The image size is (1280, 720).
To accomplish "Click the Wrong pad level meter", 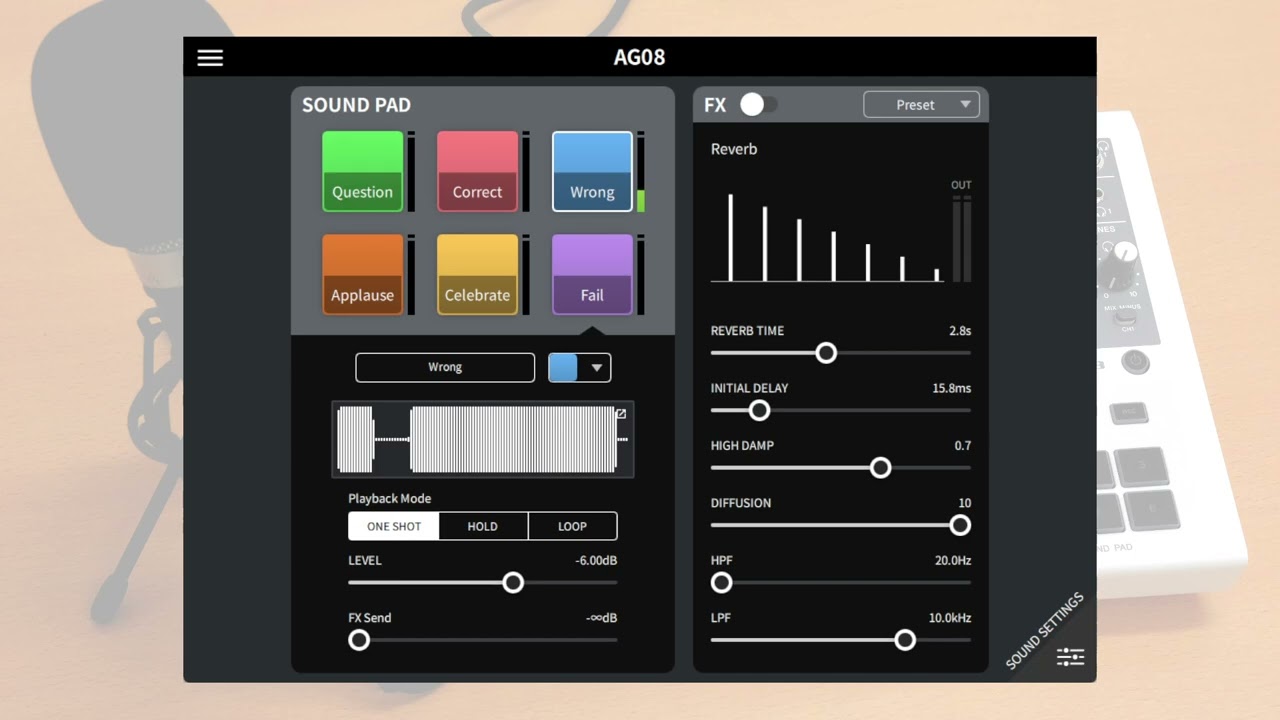I will (641, 171).
